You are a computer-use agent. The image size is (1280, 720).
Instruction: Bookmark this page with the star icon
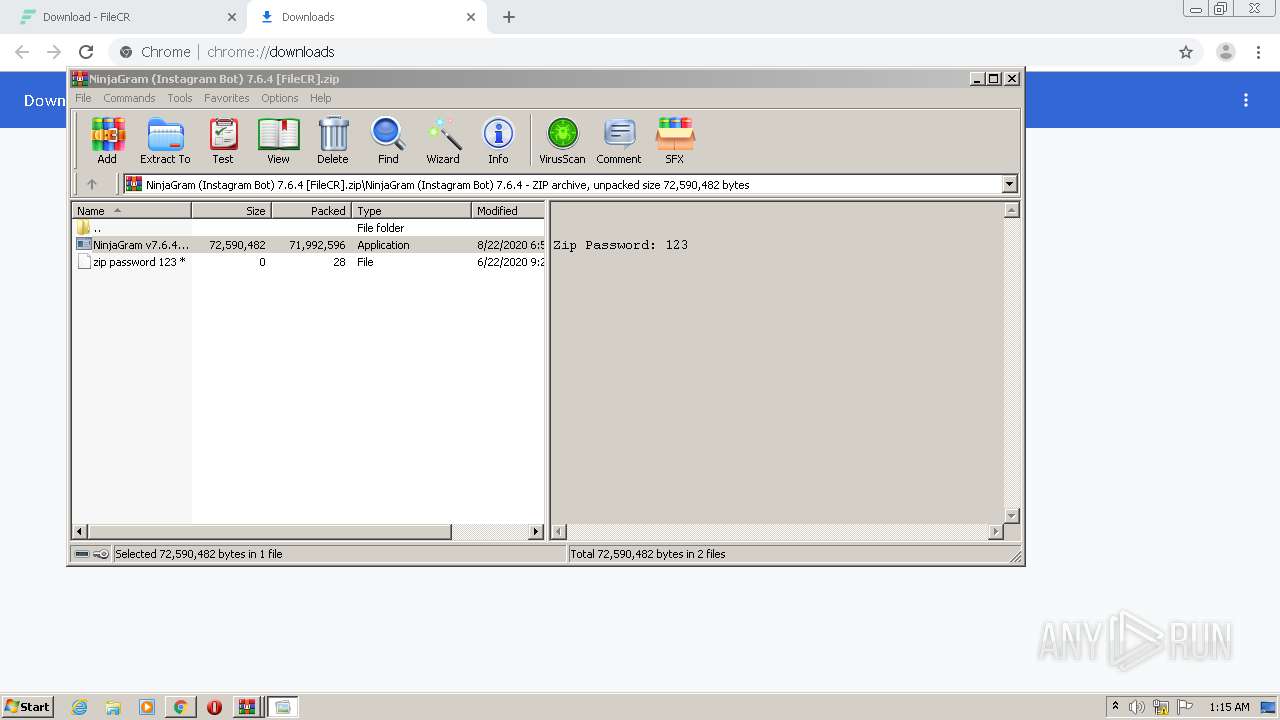pyautogui.click(x=1186, y=52)
